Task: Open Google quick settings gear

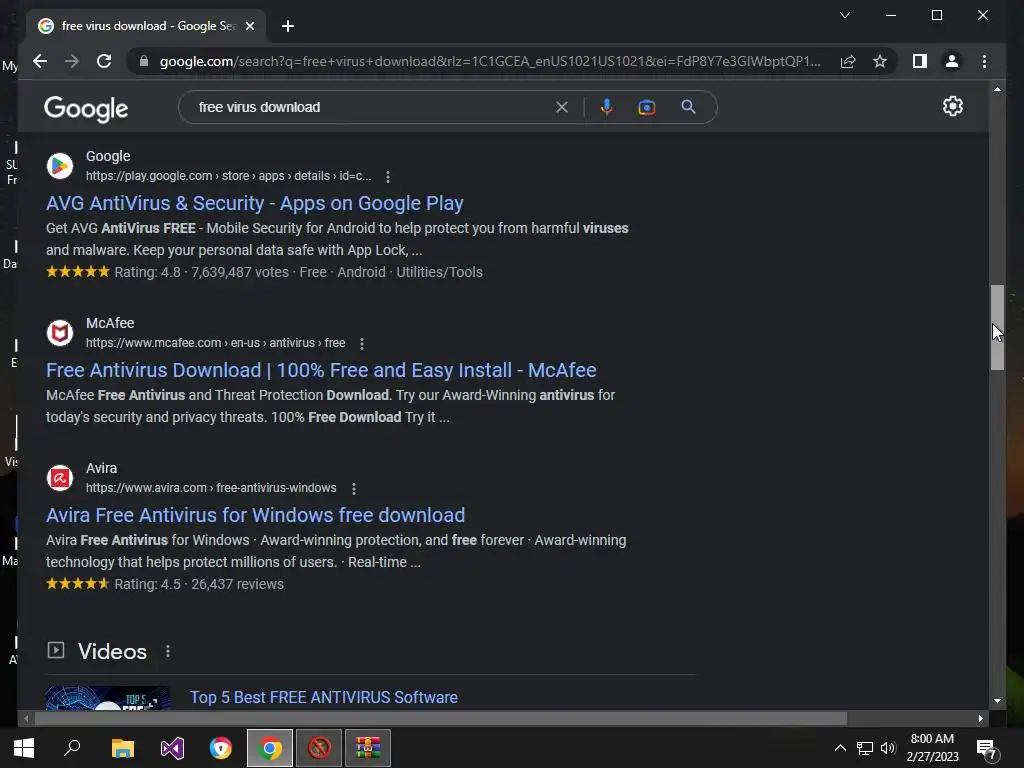Action: pos(953,106)
